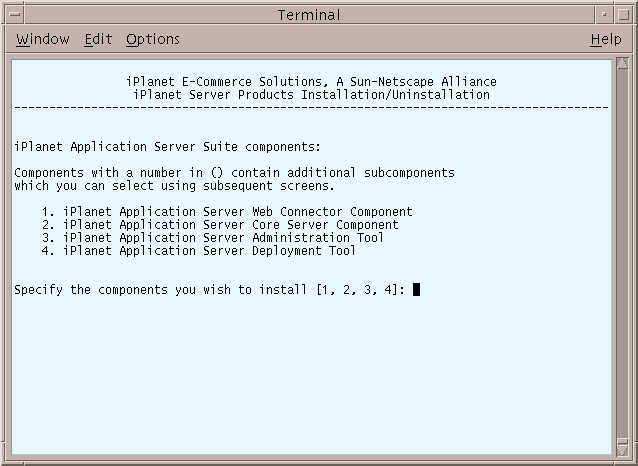
Task: Click the vertical scrollbar track
Action: click(622, 256)
